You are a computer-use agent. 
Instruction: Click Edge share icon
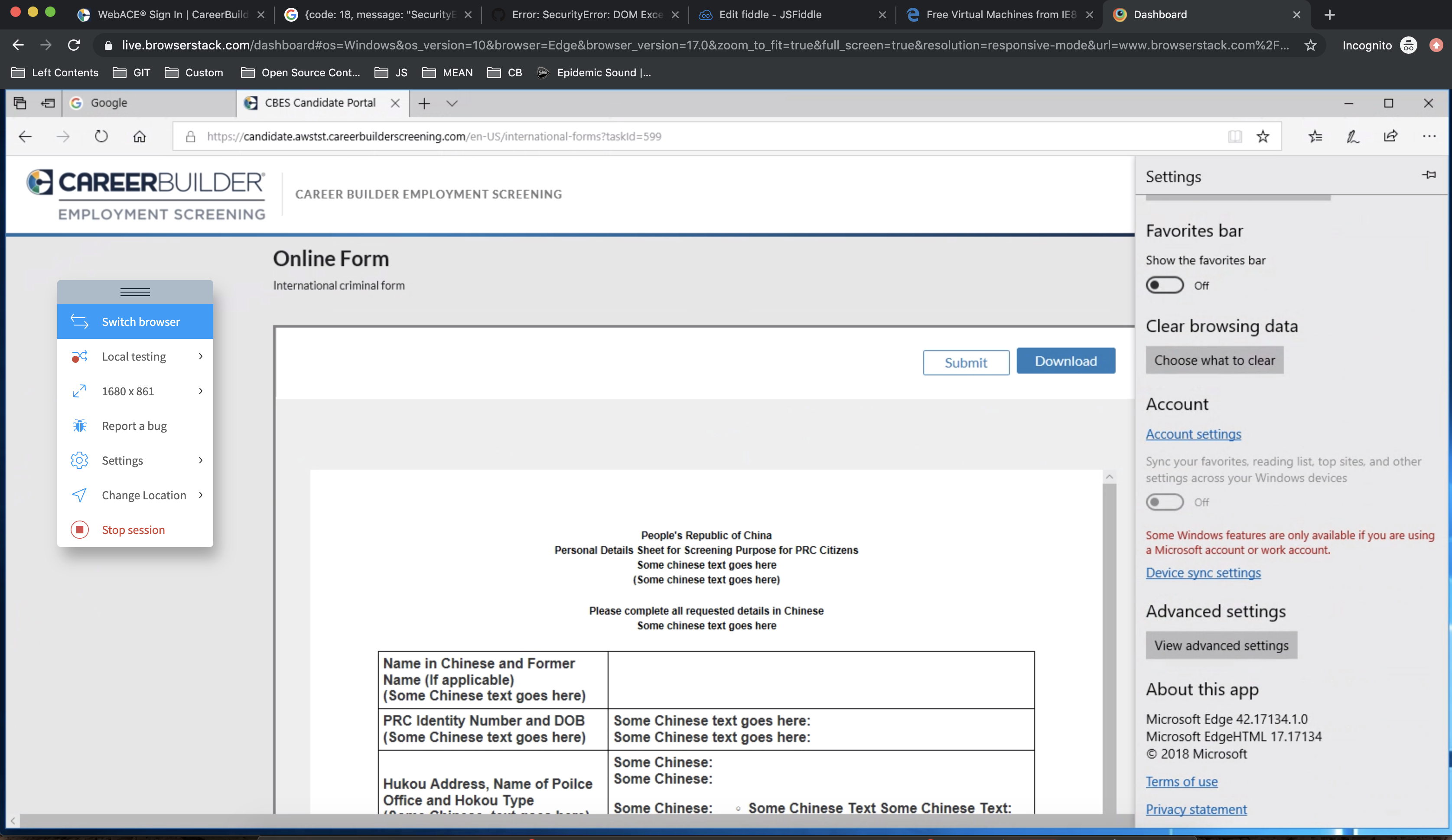coord(1390,137)
